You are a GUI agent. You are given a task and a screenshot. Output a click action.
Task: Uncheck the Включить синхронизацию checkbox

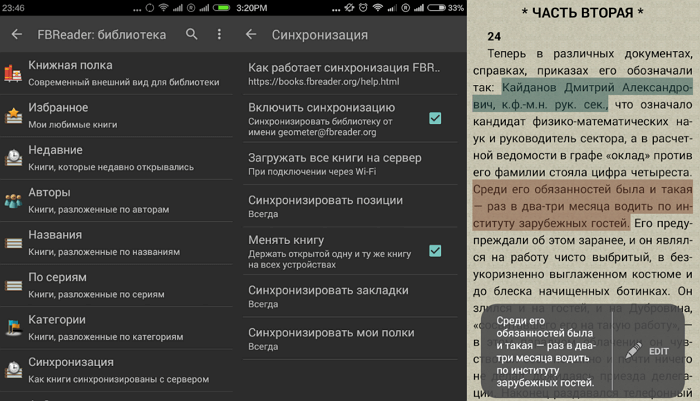coord(435,117)
